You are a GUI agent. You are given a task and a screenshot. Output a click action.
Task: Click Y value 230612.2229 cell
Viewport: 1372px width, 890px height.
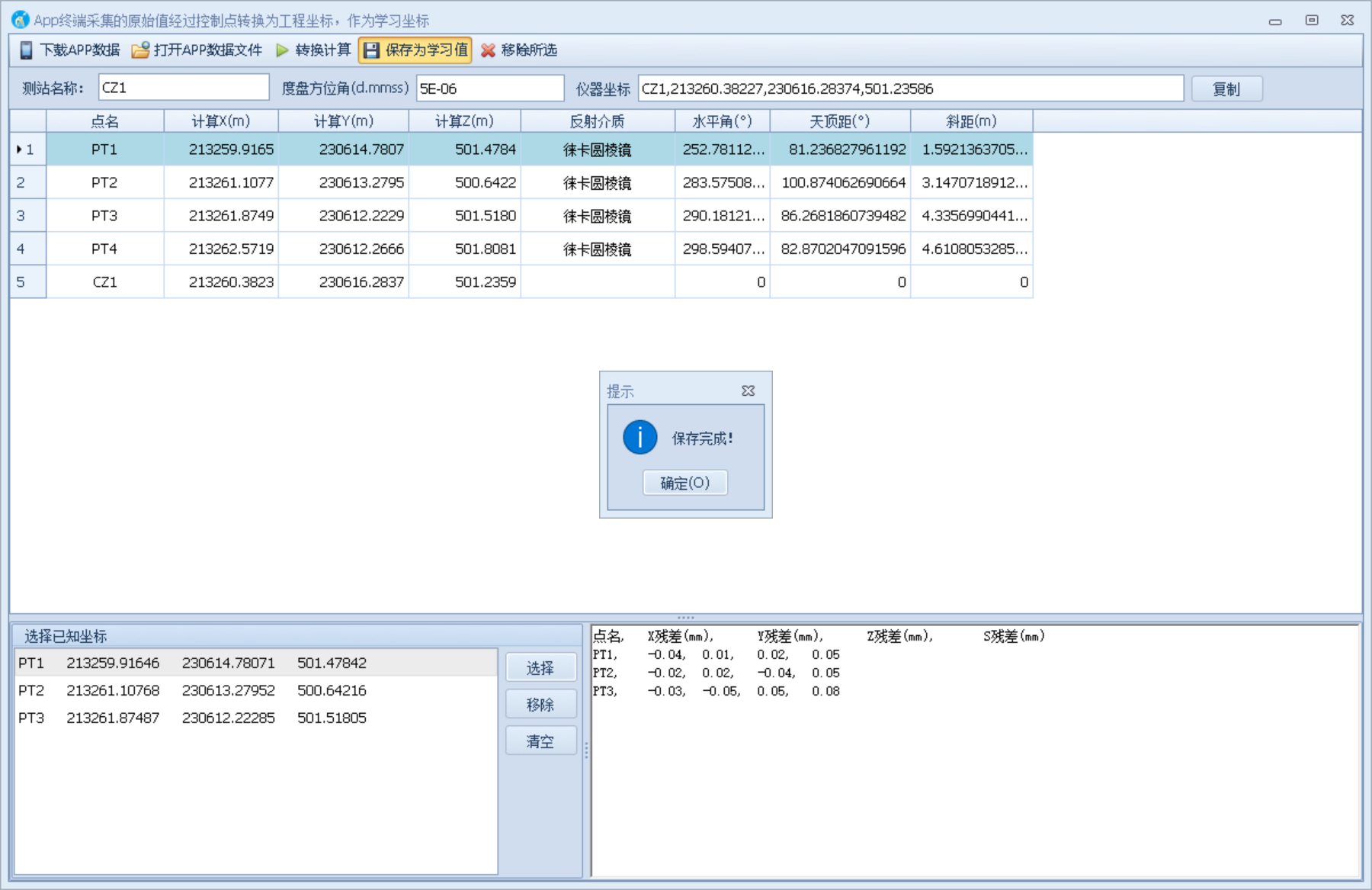click(344, 216)
